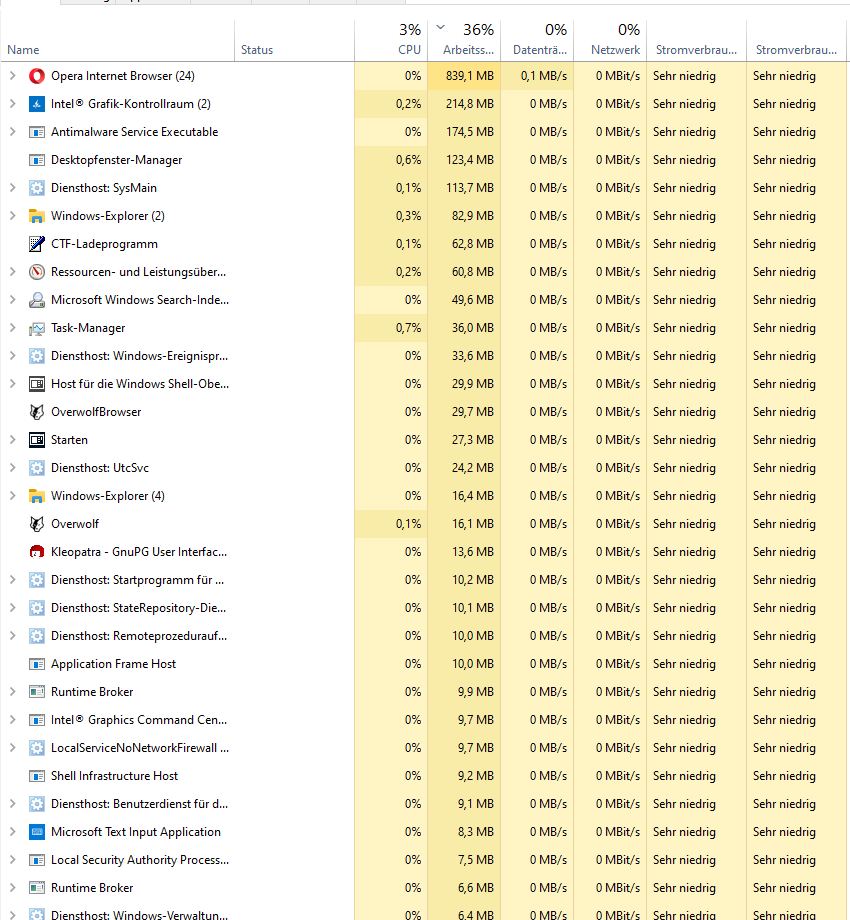Click the CTF-Ladeprogramm pen icon
Viewport: 850px width, 920px height.
(x=37, y=244)
